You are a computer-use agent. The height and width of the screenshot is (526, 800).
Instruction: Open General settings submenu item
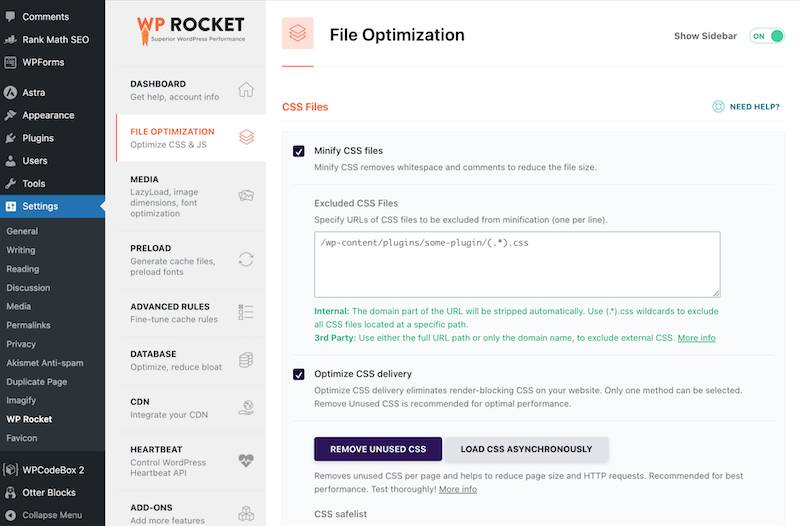pos(22,231)
